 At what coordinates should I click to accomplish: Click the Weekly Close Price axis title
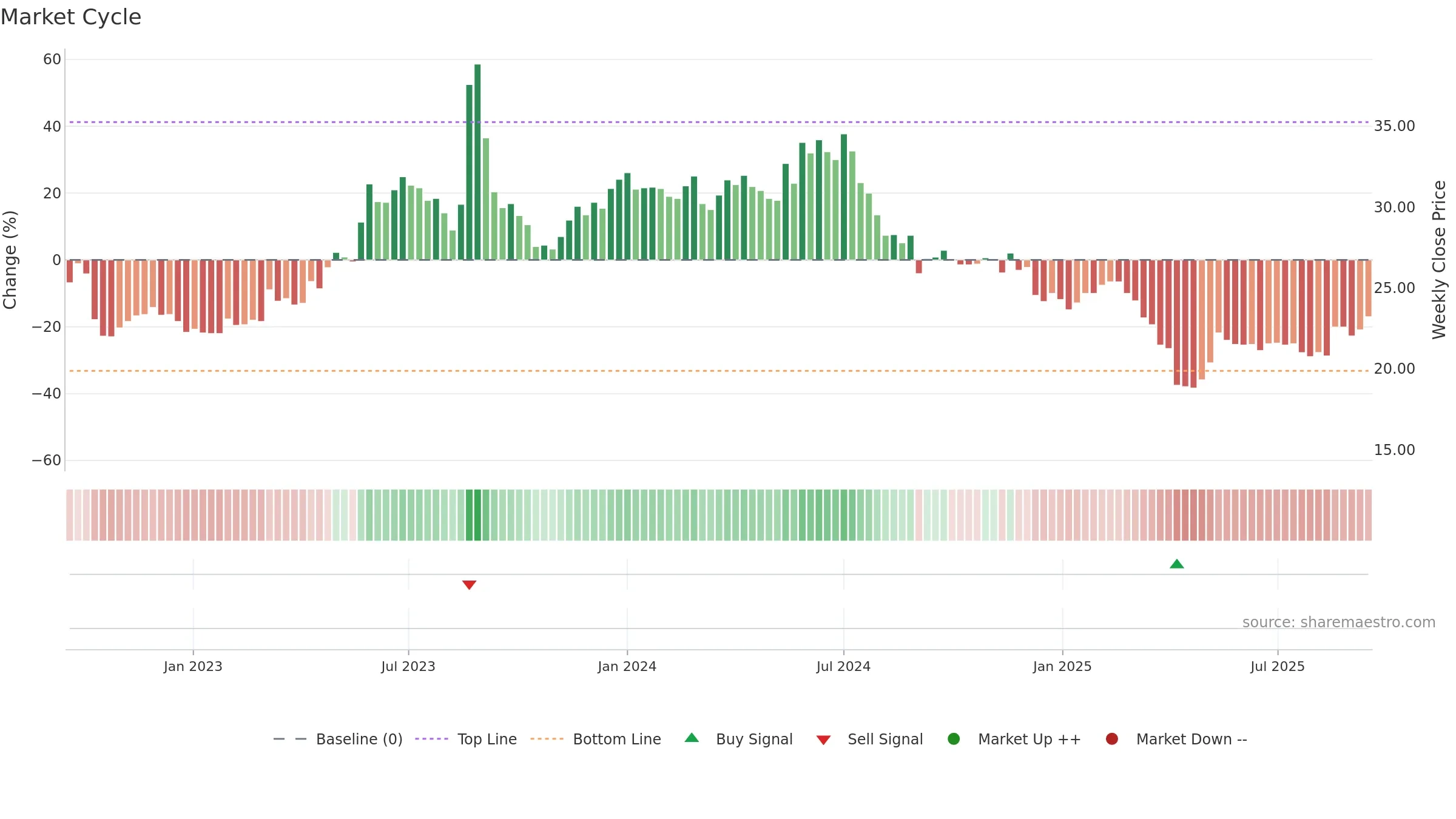point(1439,260)
